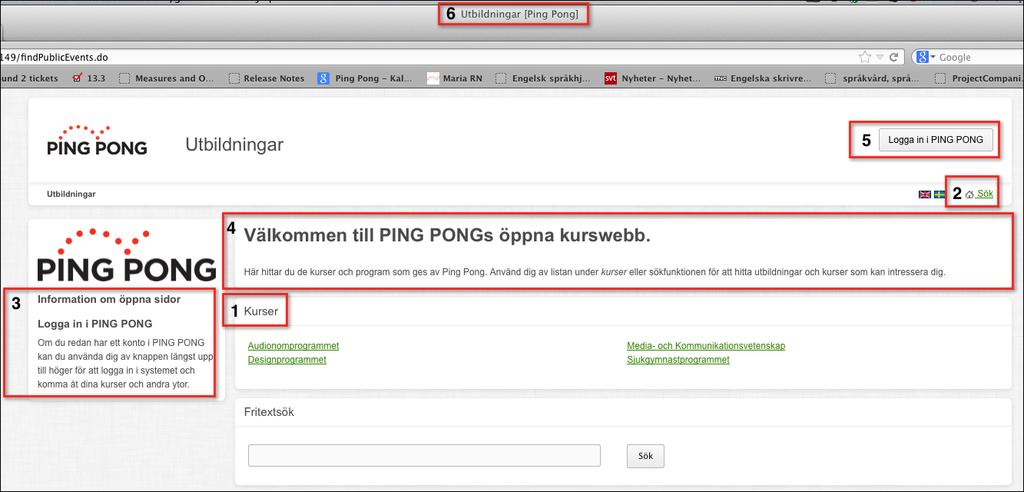Switch language with the Swedish flag icon
The image size is (1024, 492).
coord(940,194)
